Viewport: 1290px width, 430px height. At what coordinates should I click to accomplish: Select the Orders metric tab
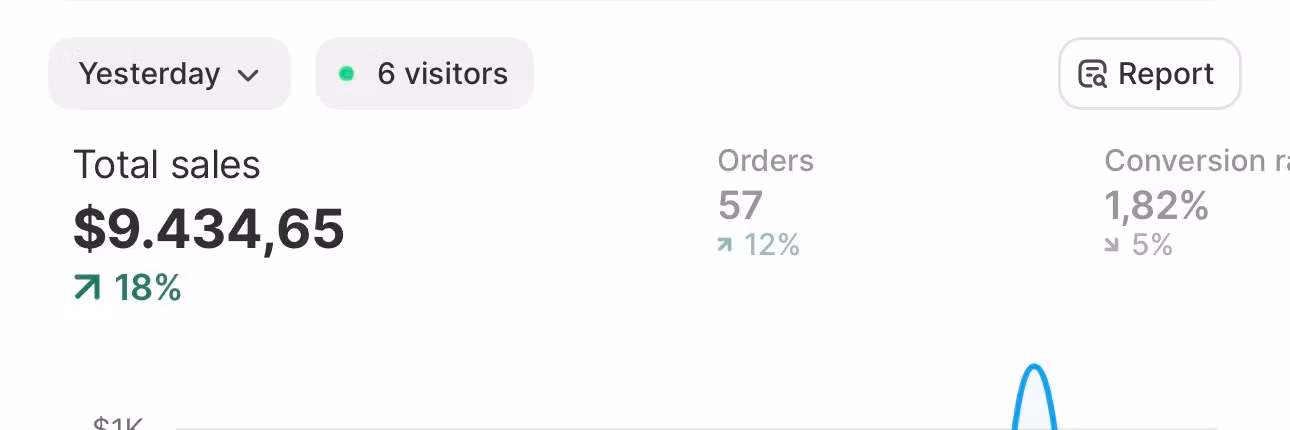point(765,161)
